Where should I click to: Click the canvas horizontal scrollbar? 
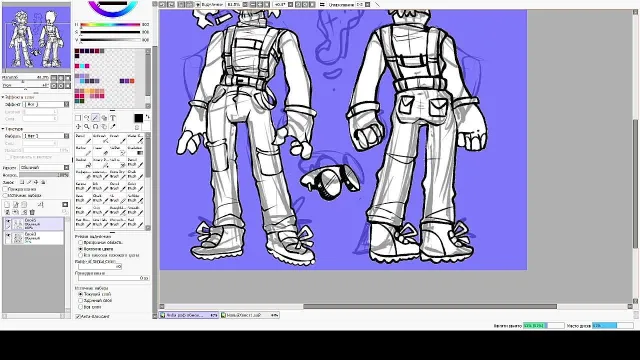coord(430,306)
